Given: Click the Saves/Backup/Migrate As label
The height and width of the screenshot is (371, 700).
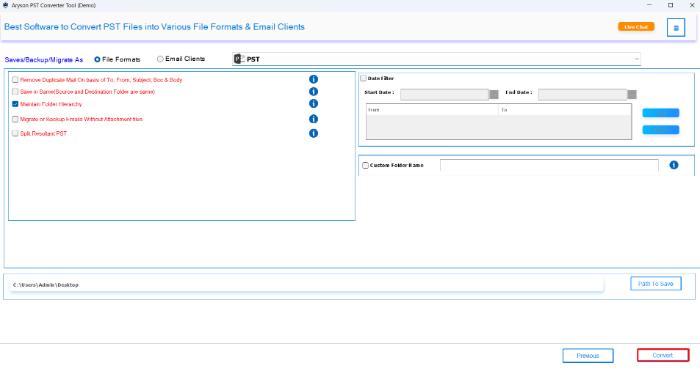Looking at the screenshot, I should (44, 60).
